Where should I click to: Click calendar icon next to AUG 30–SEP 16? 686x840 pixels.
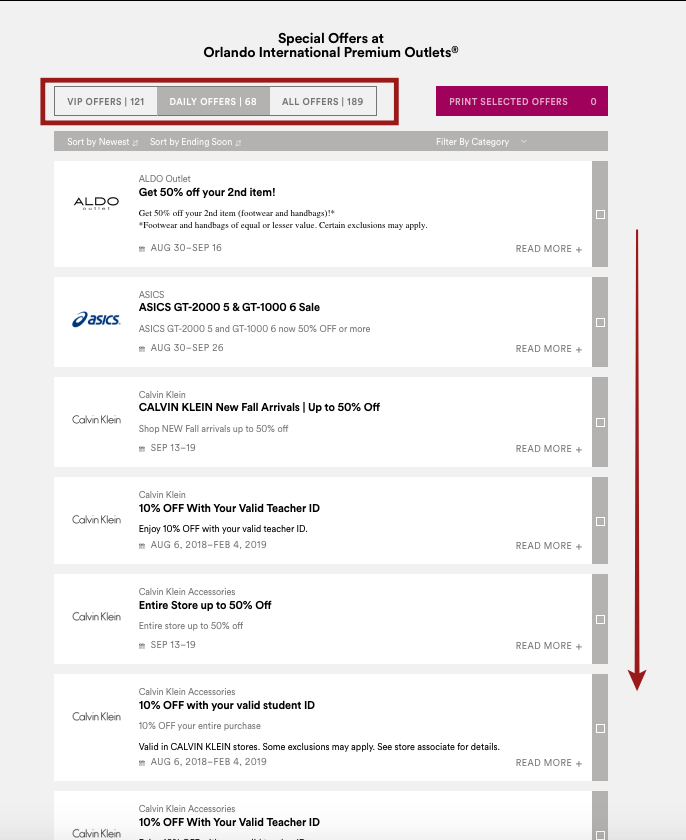click(142, 249)
